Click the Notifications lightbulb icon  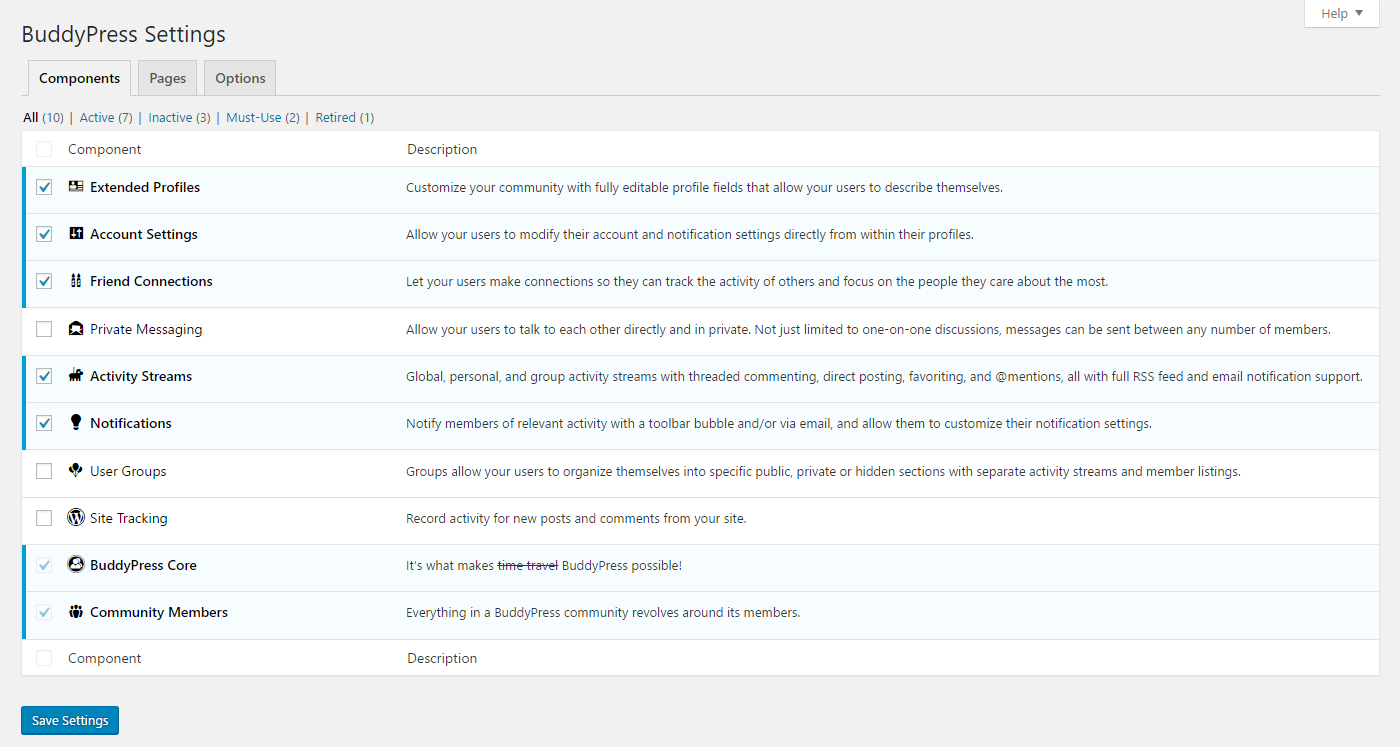76,423
